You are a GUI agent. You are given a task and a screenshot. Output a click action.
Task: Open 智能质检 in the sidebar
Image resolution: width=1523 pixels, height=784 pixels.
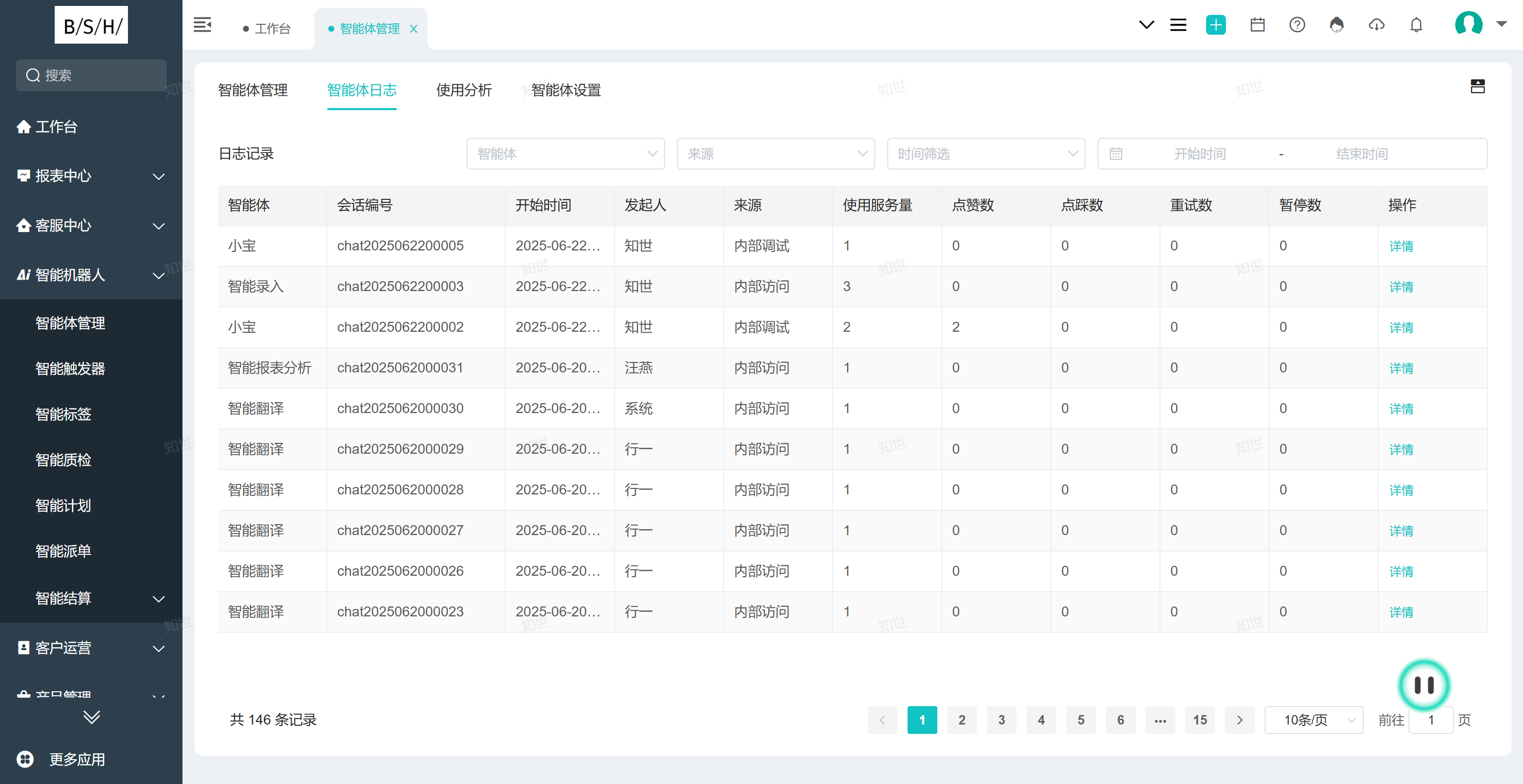point(91,459)
